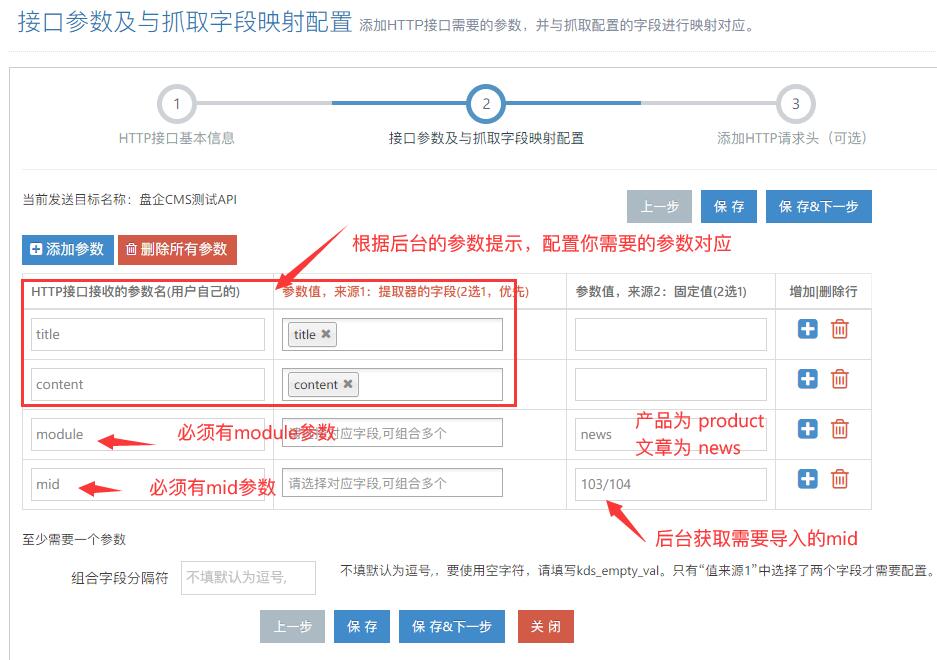Viewport: 937px width, 660px height.
Task: Click the top 保存&下一步 button
Action: coord(819,206)
